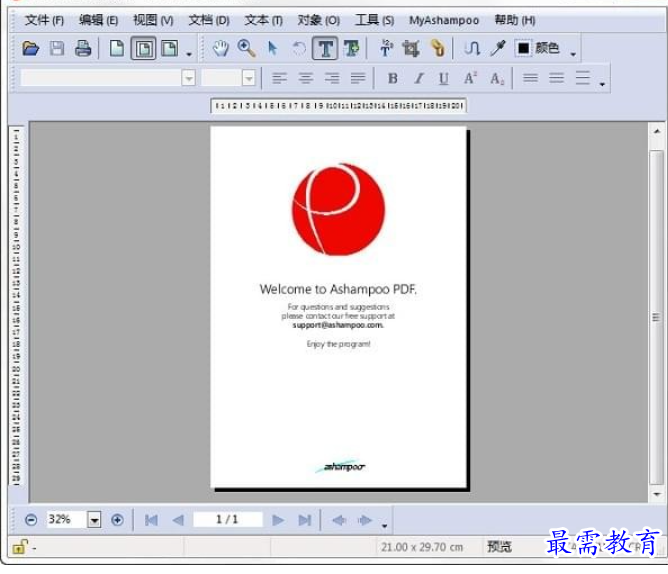Open the 视图 (V) menu

click(153, 20)
